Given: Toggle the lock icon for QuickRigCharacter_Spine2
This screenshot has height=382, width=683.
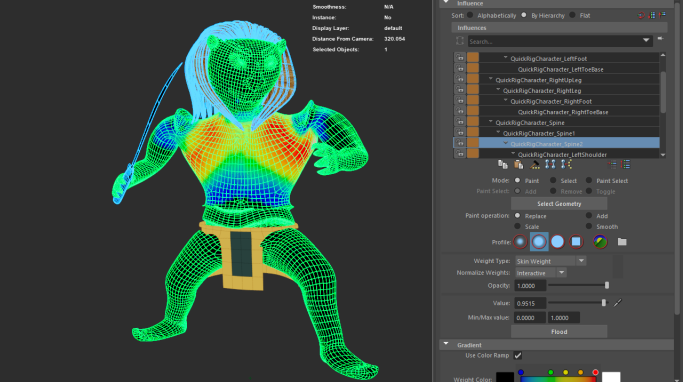Looking at the screenshot, I should pyautogui.click(x=460, y=143).
